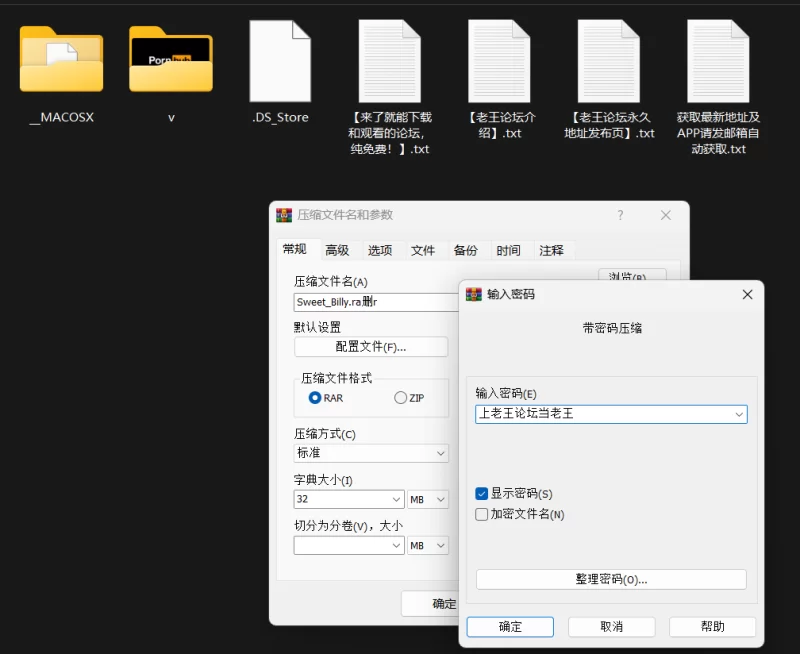Click the WinRAR icon in 输入密码 title bar

click(x=474, y=294)
